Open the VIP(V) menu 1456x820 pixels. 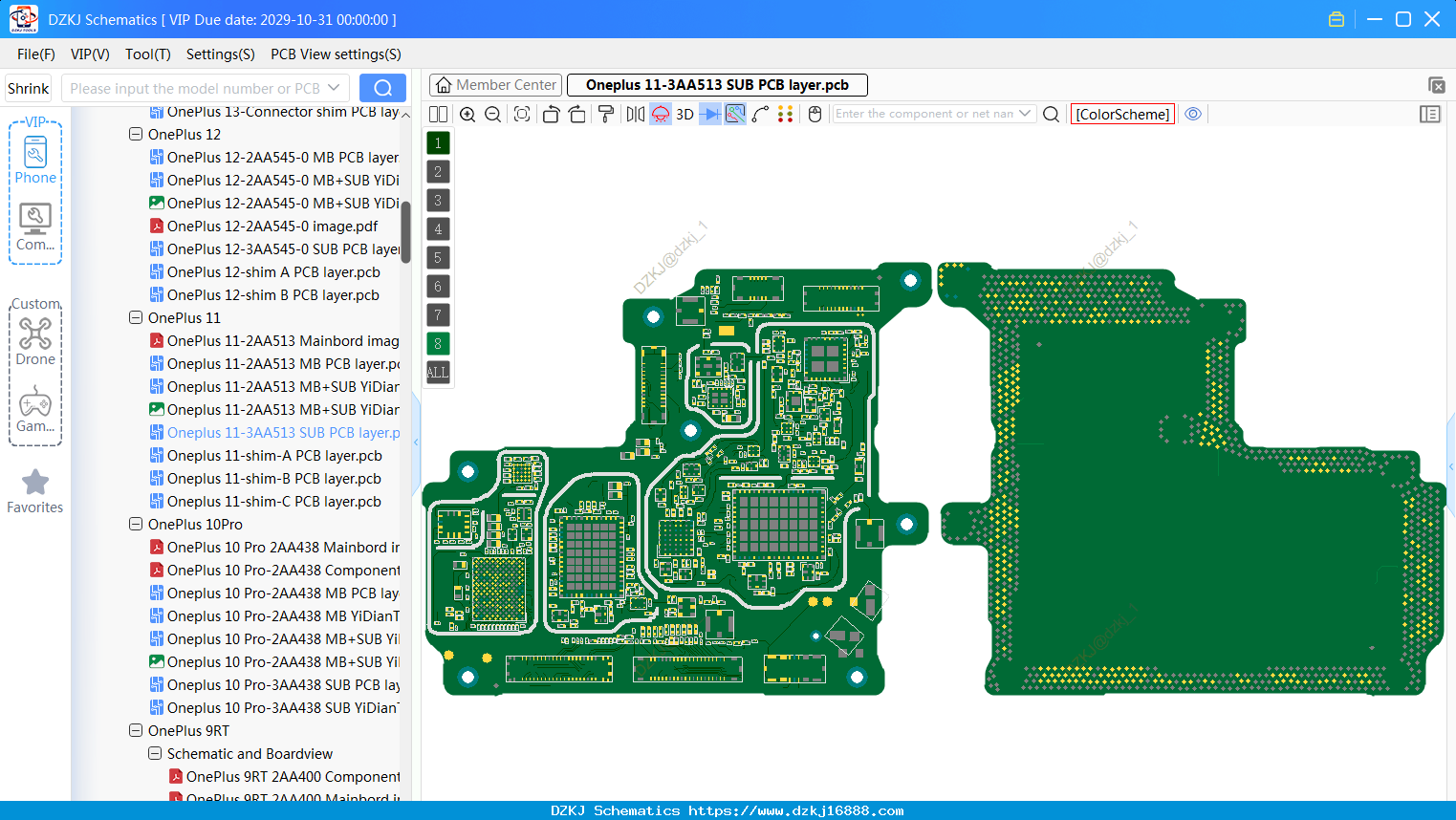click(90, 54)
